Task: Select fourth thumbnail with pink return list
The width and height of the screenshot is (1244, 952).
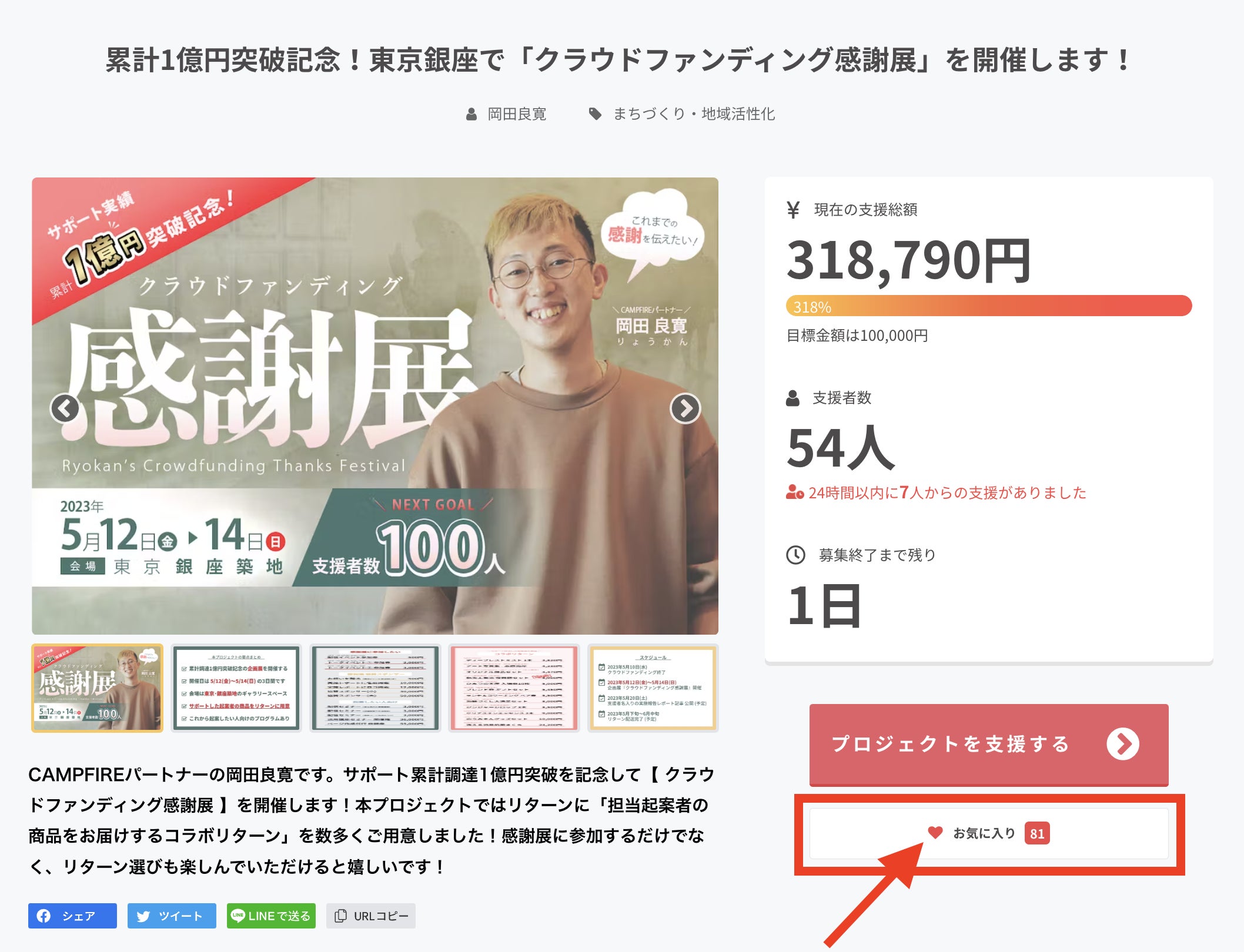Action: tap(514, 688)
